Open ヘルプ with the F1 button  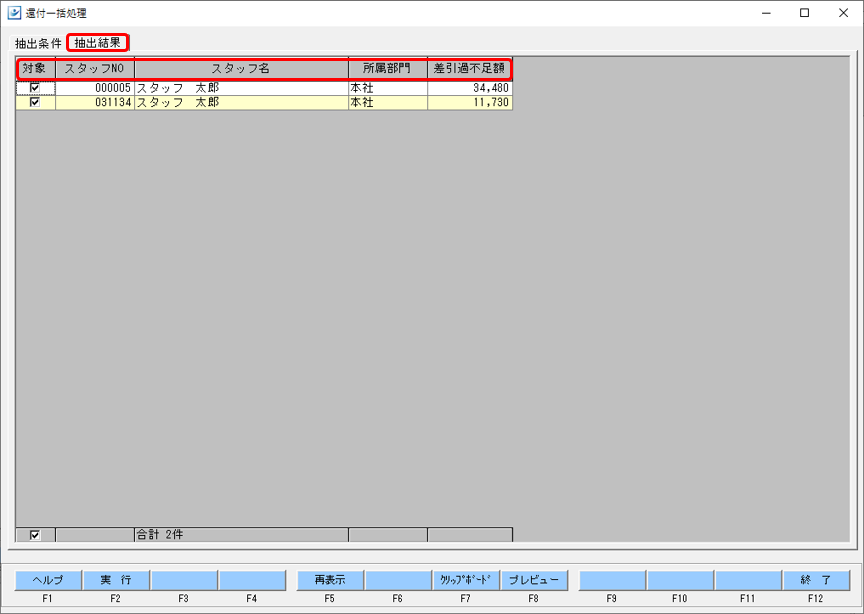[48, 580]
